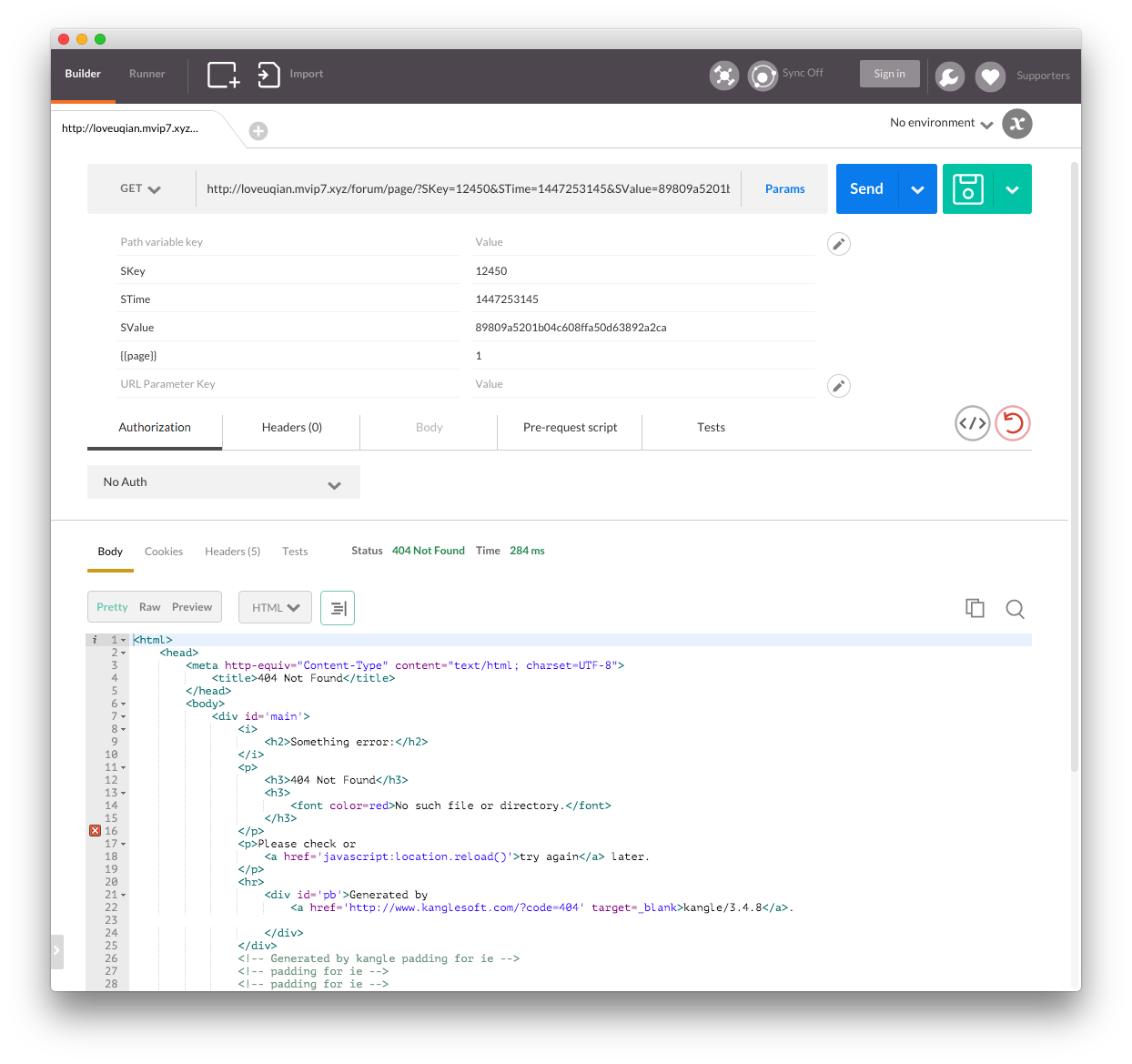Click the 404 Not Found status text
Image resolution: width=1132 pixels, height=1064 pixels.
pos(429,552)
